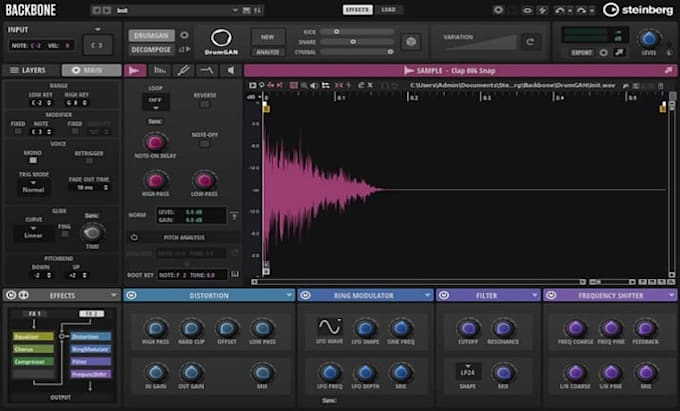Image resolution: width=680 pixels, height=411 pixels.
Task: Toggle the Frequency Shifter power button
Action: click(551, 295)
